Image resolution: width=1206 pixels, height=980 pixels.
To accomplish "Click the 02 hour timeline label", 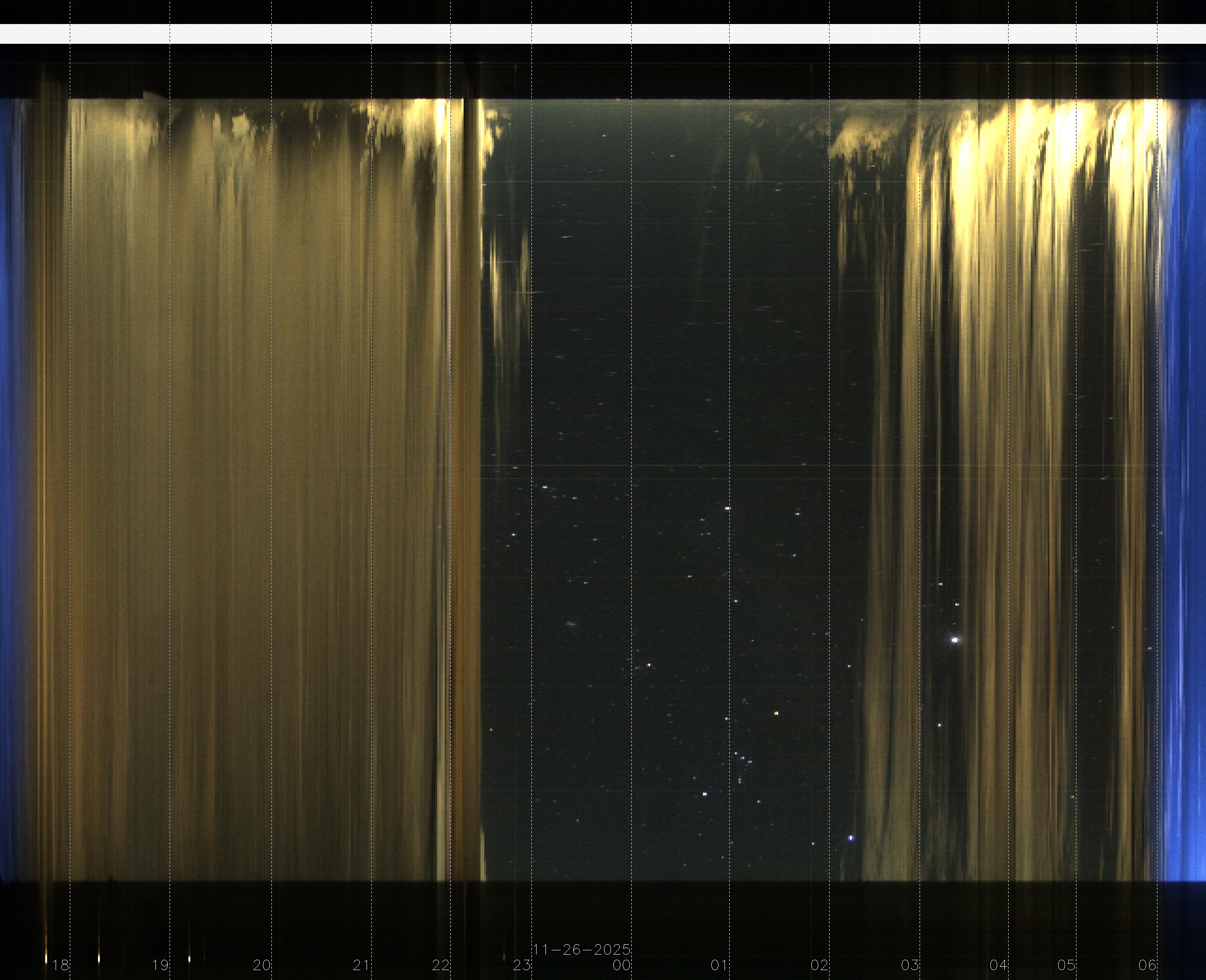I will coord(819,965).
